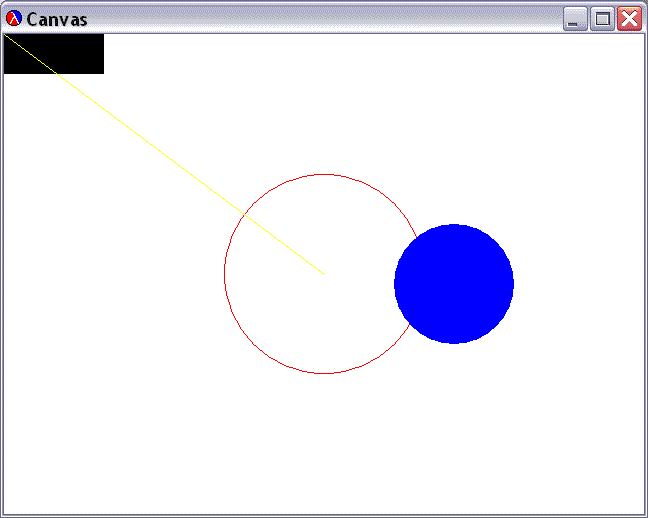Click the rightmost edge of the blue circle
This screenshot has width=648, height=518.
(512, 284)
